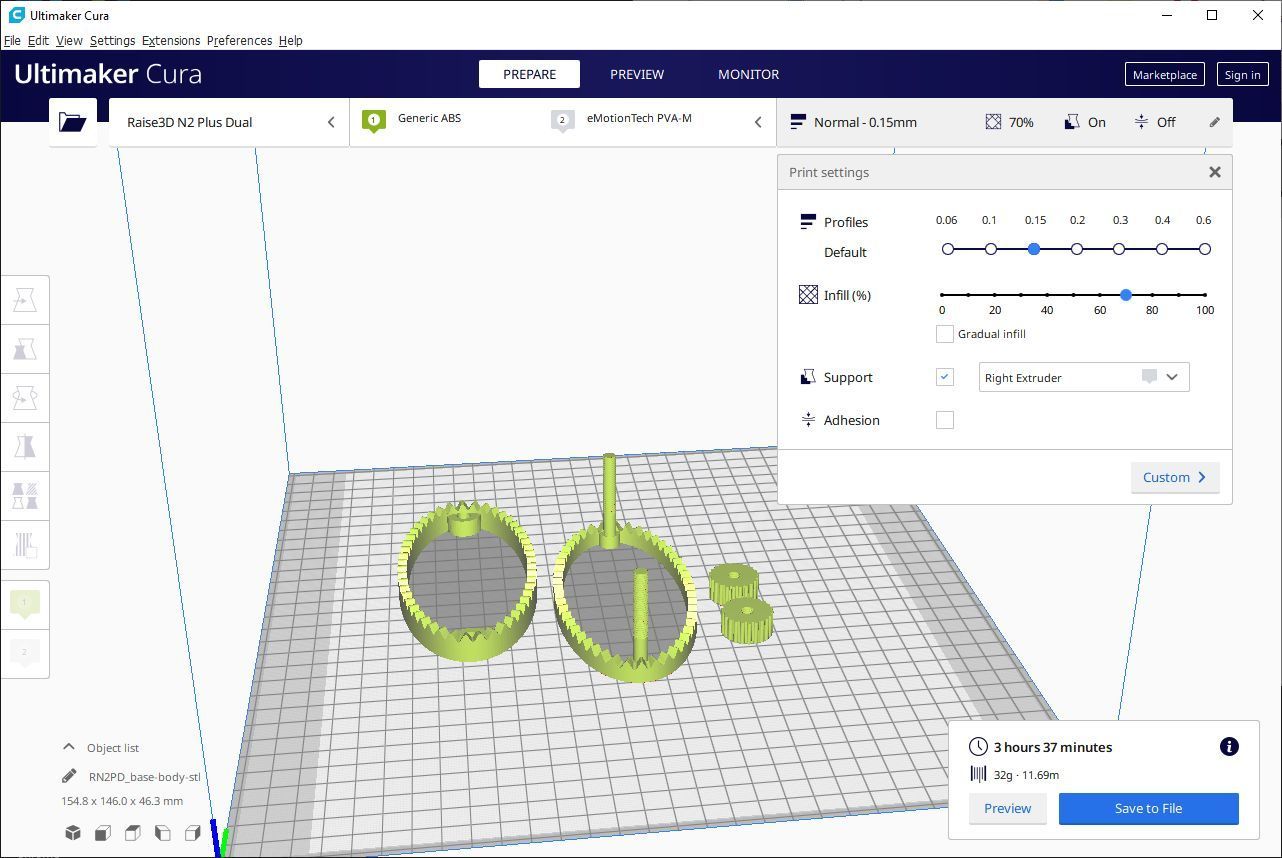Open Custom print settings
1282x858 pixels.
point(1175,477)
